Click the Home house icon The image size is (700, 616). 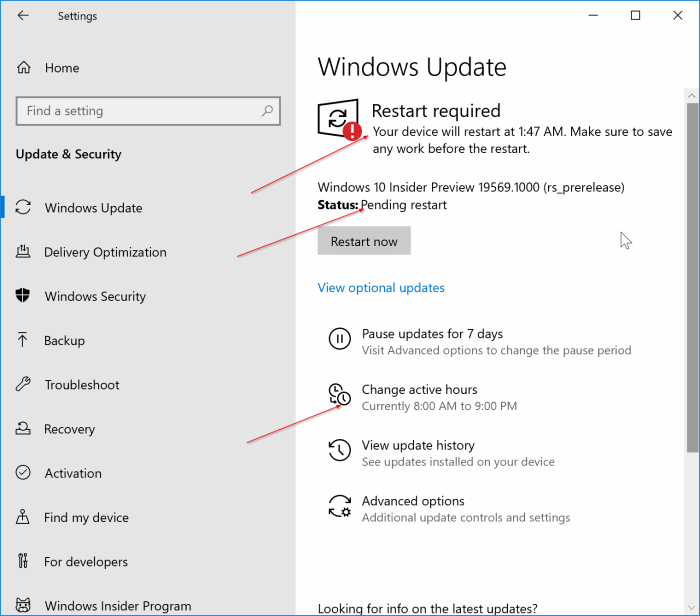pos(24,67)
